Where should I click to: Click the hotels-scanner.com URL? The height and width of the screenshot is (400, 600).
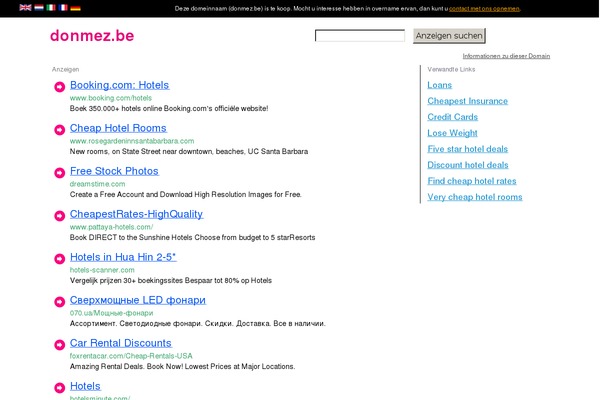point(102,270)
